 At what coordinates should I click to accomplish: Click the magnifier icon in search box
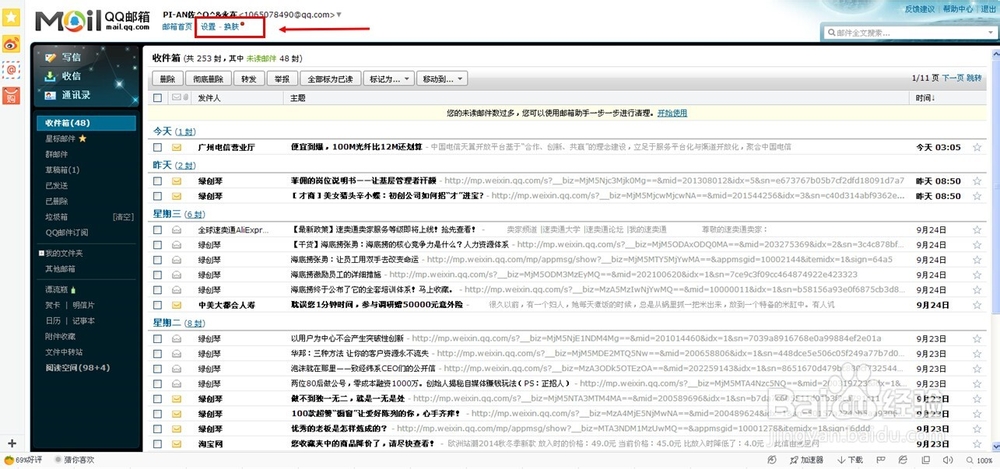[x=831, y=33]
